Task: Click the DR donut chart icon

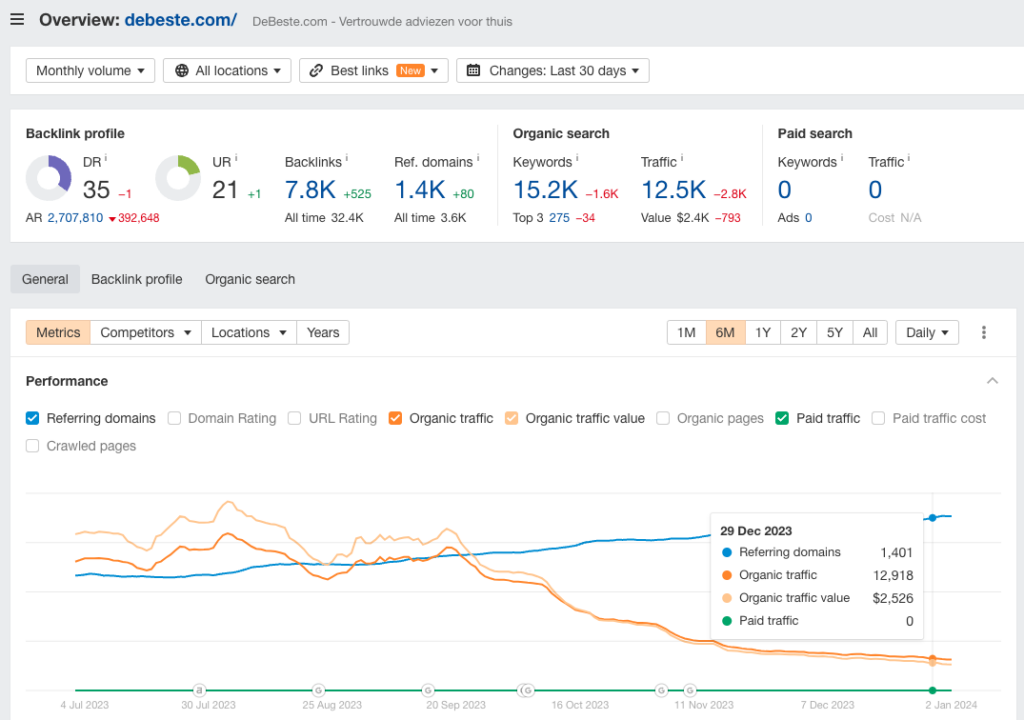Action: [48, 179]
